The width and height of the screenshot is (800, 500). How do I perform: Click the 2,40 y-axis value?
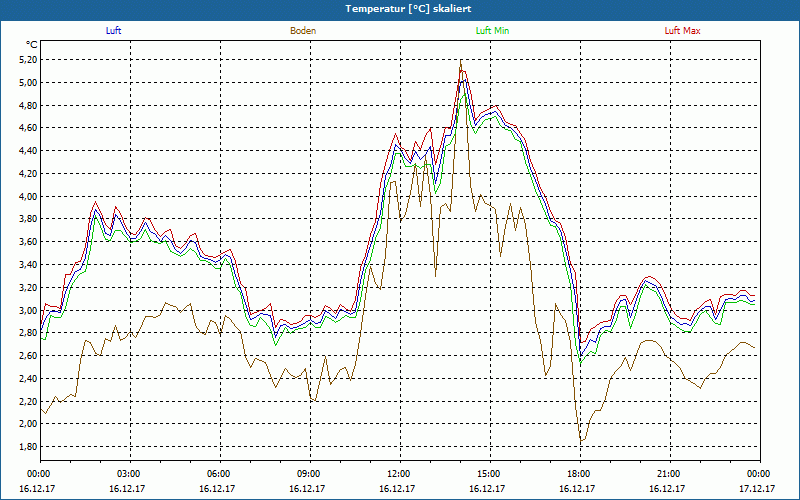tap(29, 379)
